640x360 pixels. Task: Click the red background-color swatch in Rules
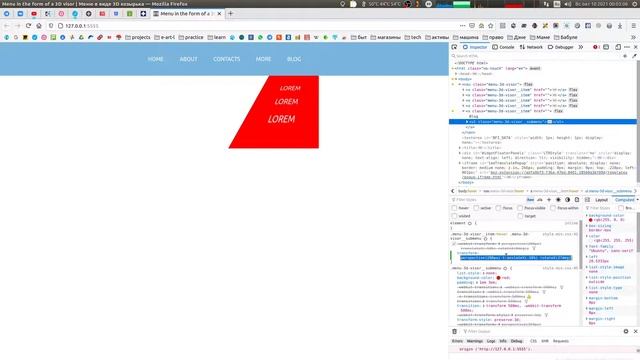[x=498, y=278]
